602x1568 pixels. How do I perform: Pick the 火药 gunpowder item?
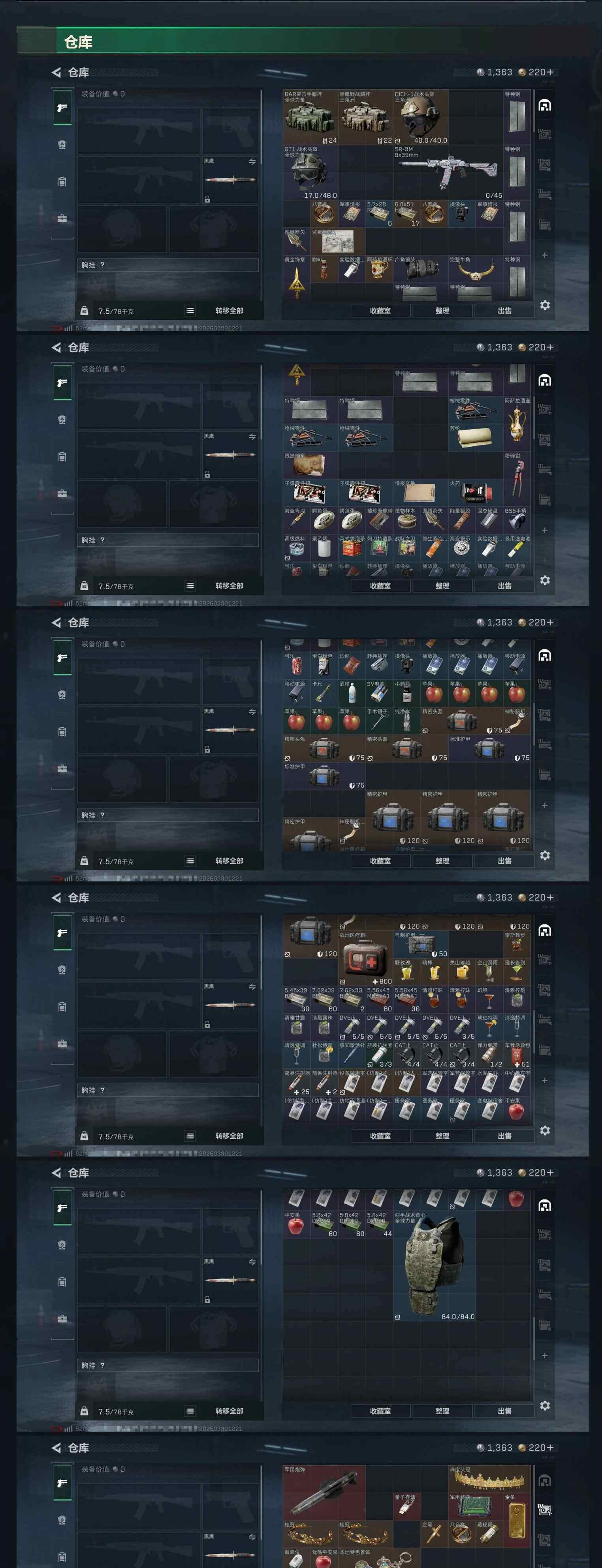(x=476, y=492)
